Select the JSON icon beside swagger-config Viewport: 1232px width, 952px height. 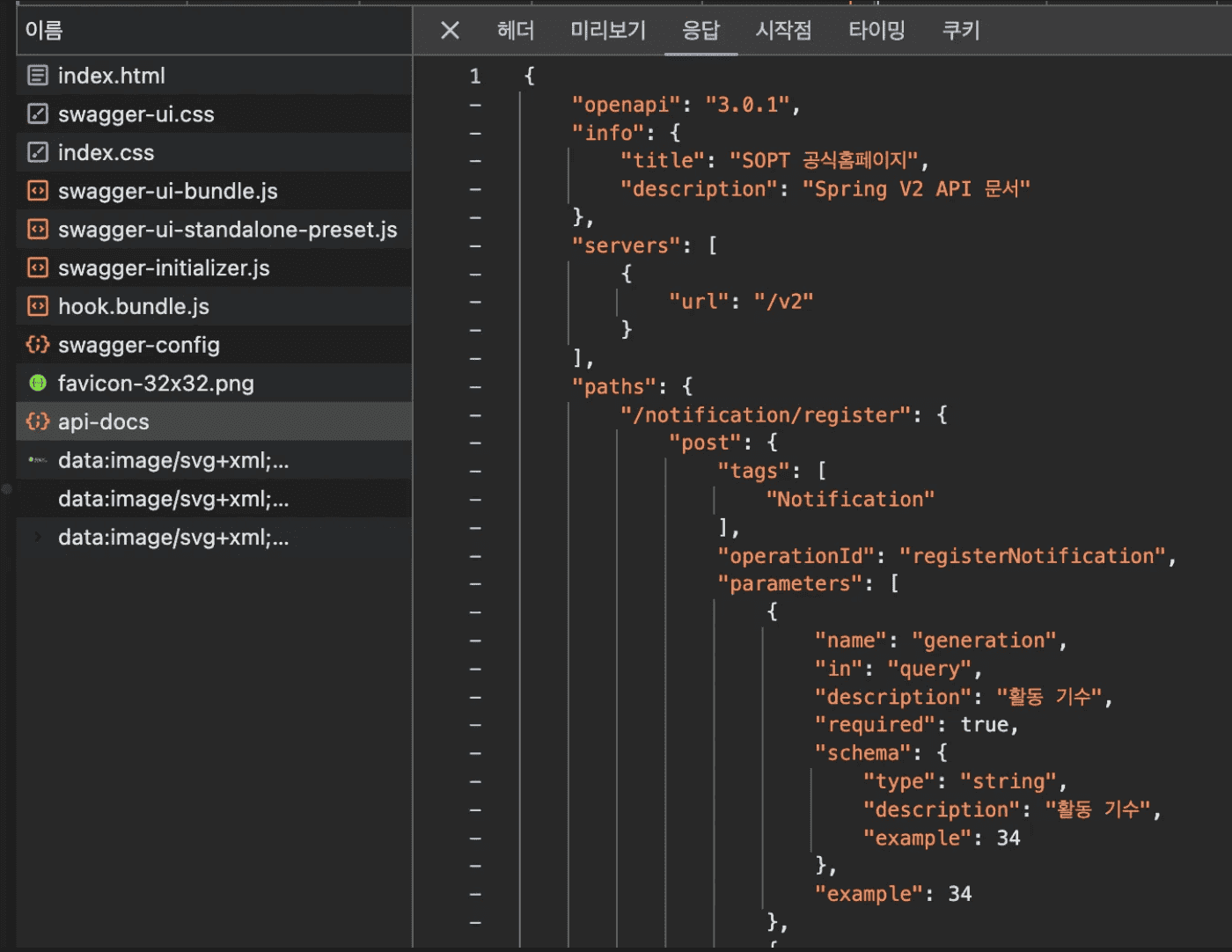pos(38,345)
